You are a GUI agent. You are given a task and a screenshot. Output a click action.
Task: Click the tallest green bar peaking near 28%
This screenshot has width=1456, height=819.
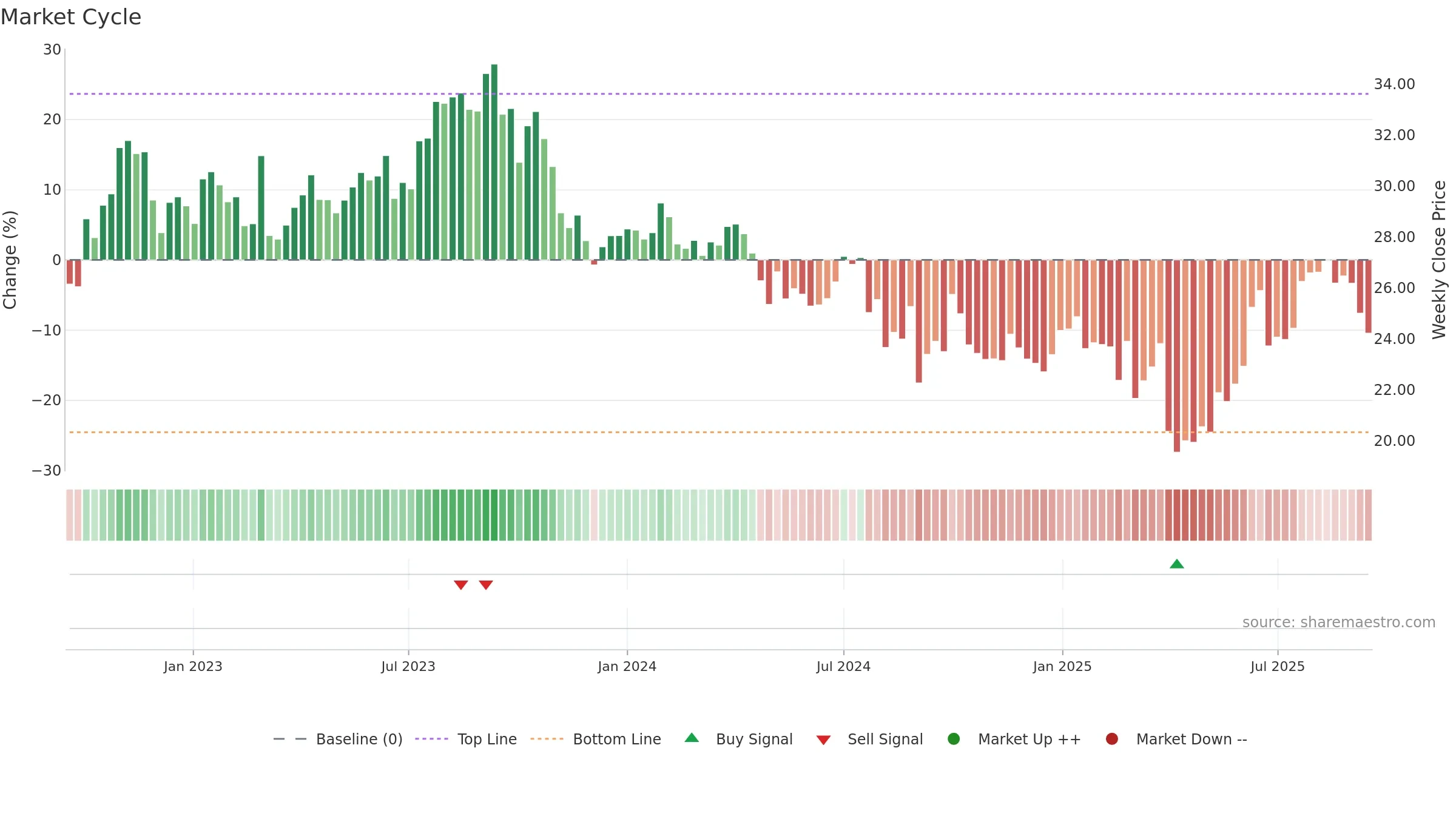[494, 162]
